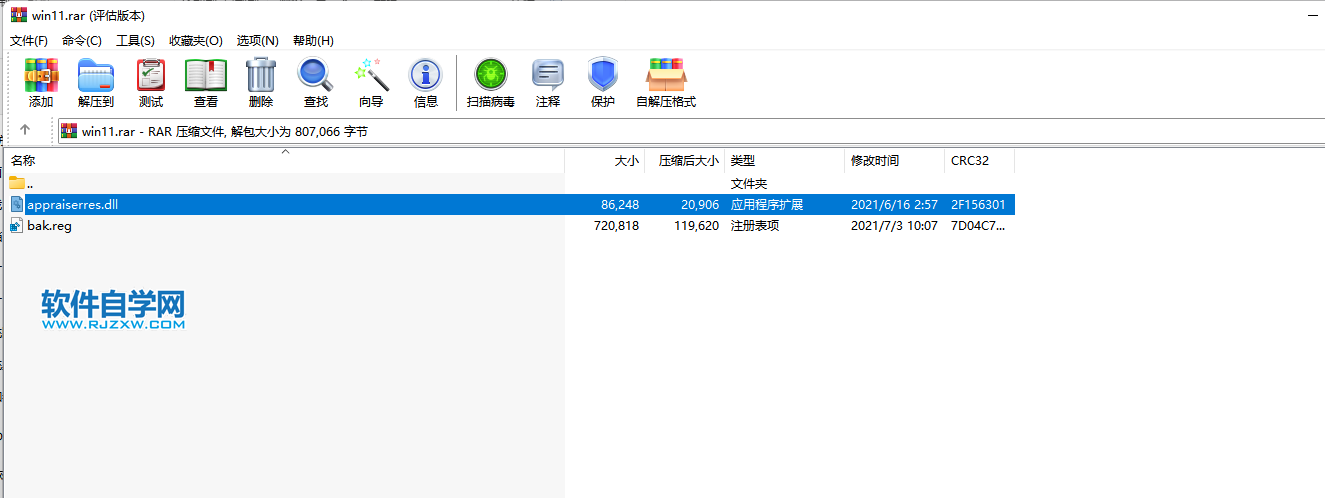This screenshot has width=1325, height=498.
Task: Select the bak.reg file name
Action: pos(49,225)
